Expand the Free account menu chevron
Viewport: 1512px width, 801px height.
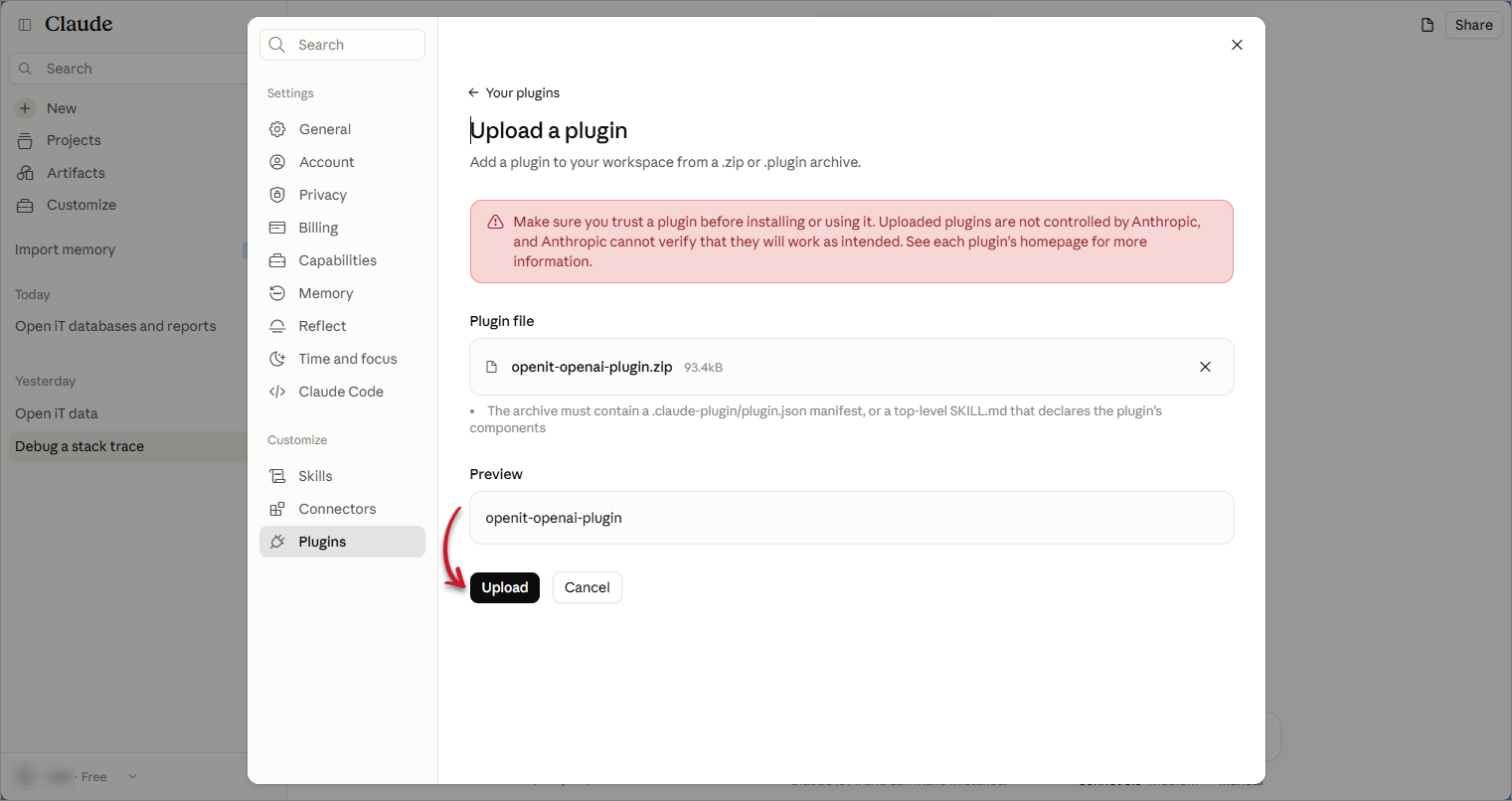click(132, 776)
